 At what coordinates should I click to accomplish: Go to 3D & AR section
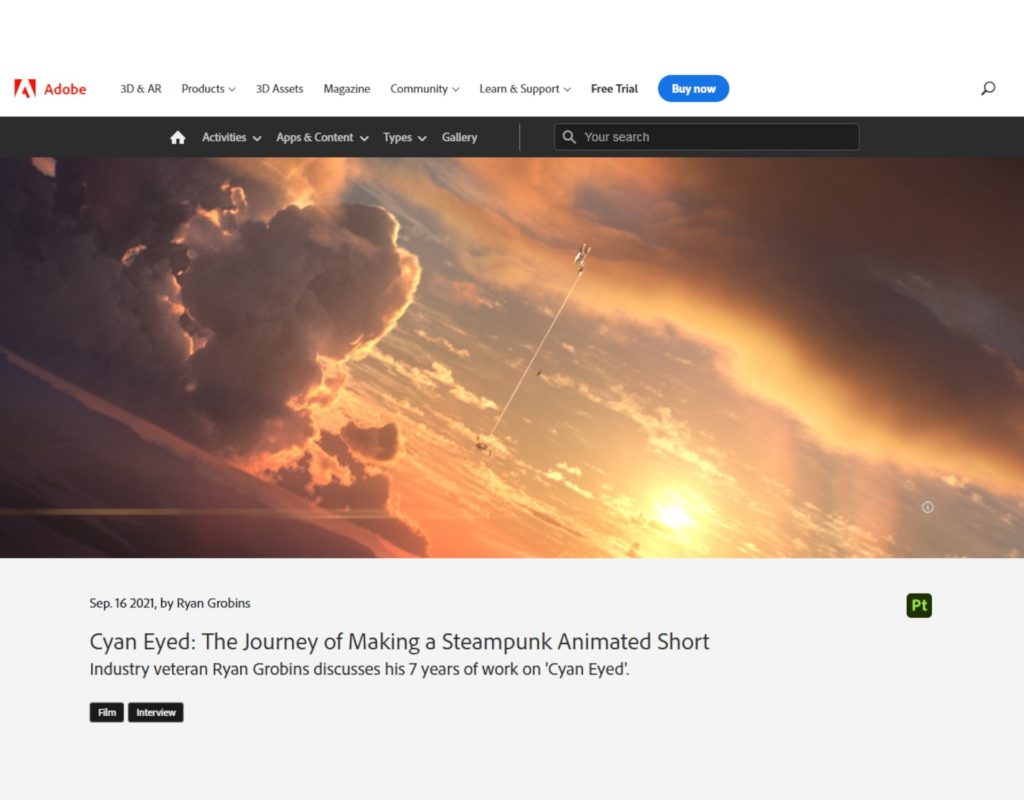tap(140, 89)
